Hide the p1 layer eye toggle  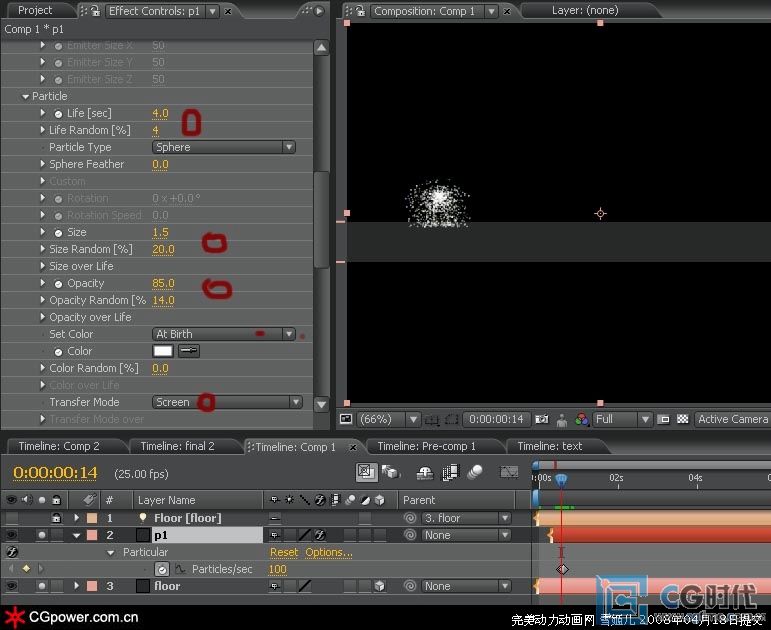[x=11, y=535]
